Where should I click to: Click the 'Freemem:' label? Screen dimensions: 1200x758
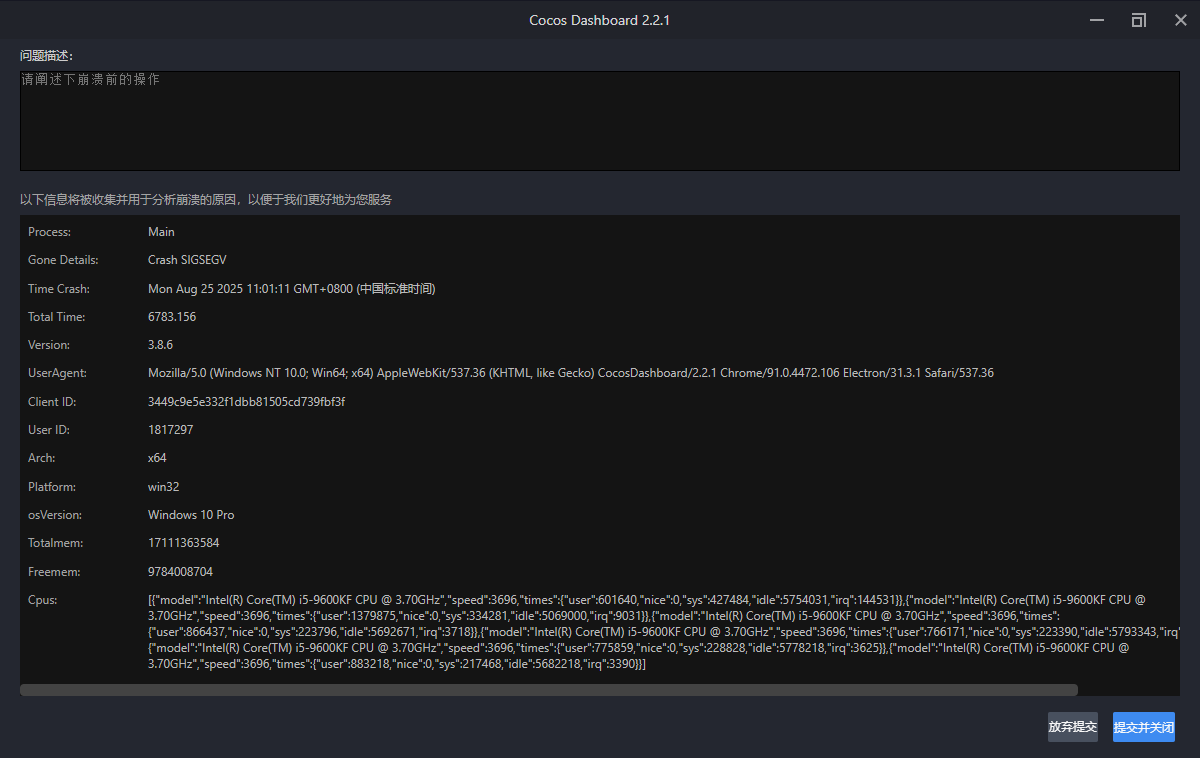click(54, 572)
